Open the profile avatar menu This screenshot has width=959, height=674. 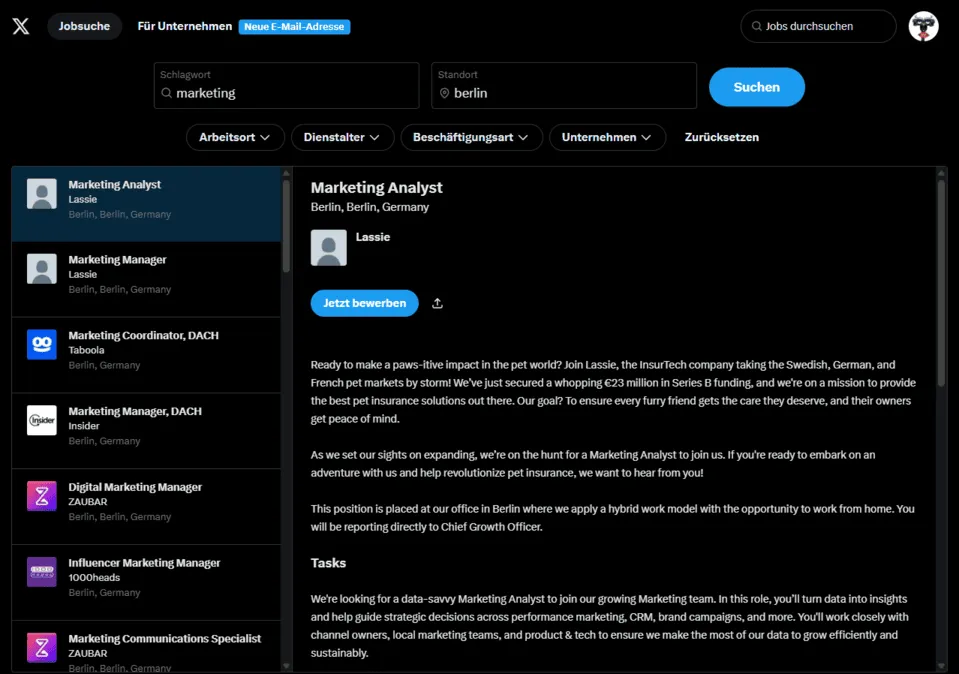922,26
